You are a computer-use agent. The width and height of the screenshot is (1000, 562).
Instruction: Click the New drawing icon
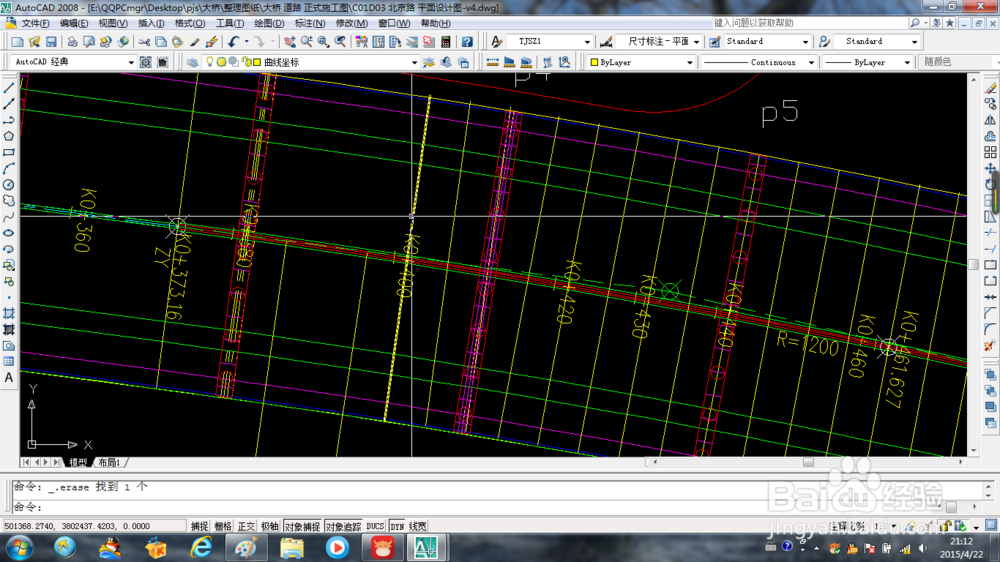pyautogui.click(x=17, y=42)
